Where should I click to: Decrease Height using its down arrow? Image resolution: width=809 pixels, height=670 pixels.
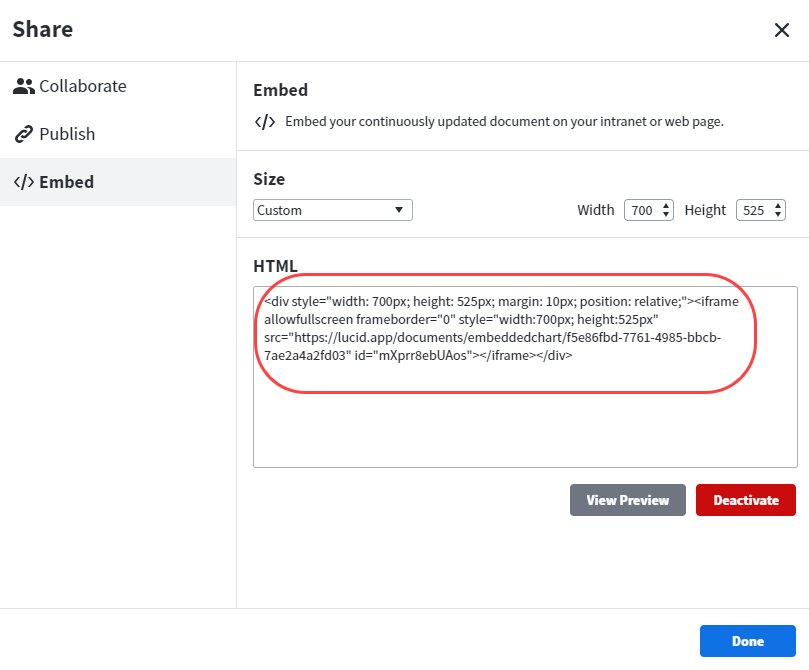tap(779, 214)
